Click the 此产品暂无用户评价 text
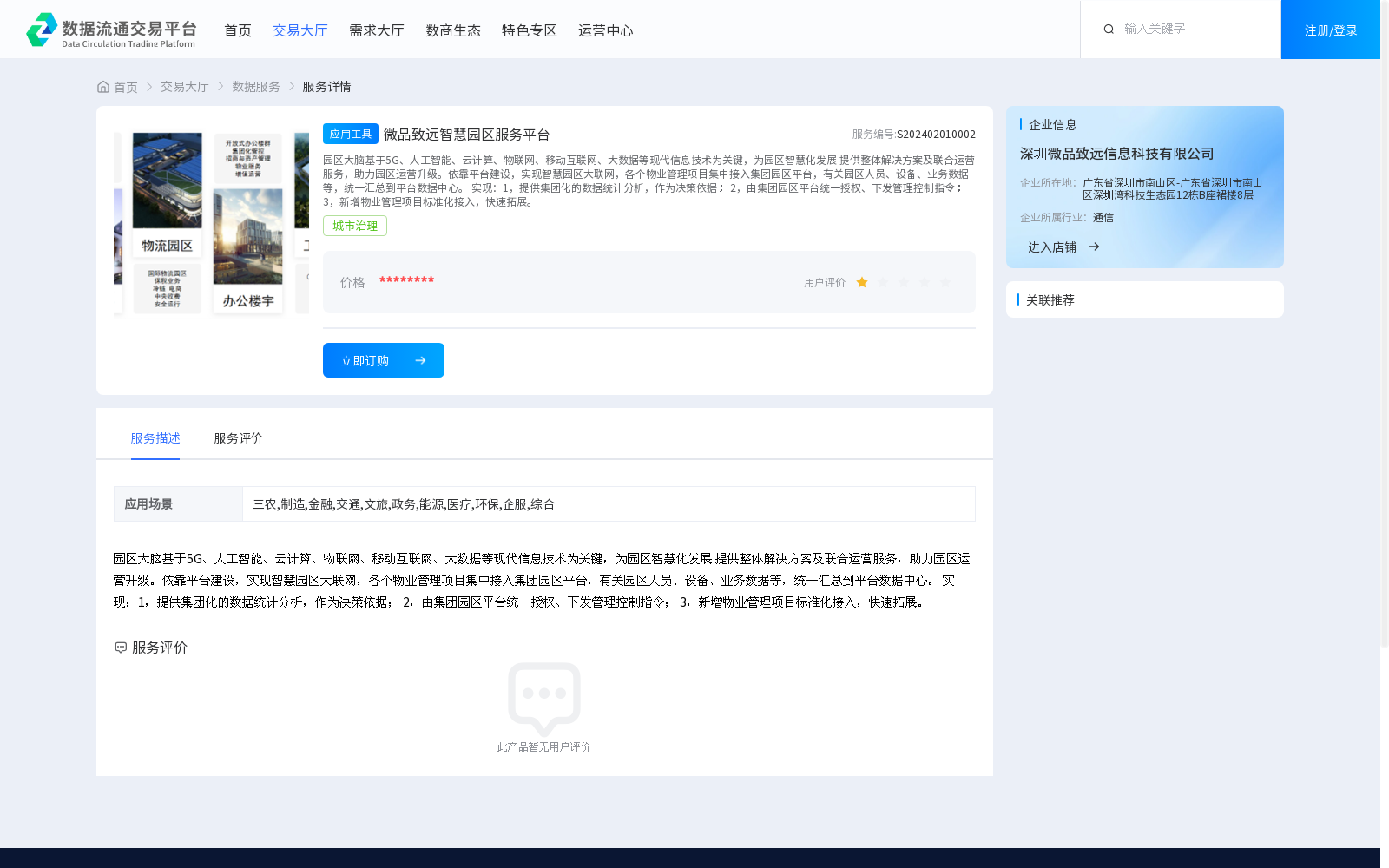Image resolution: width=1389 pixels, height=868 pixels. click(x=543, y=746)
